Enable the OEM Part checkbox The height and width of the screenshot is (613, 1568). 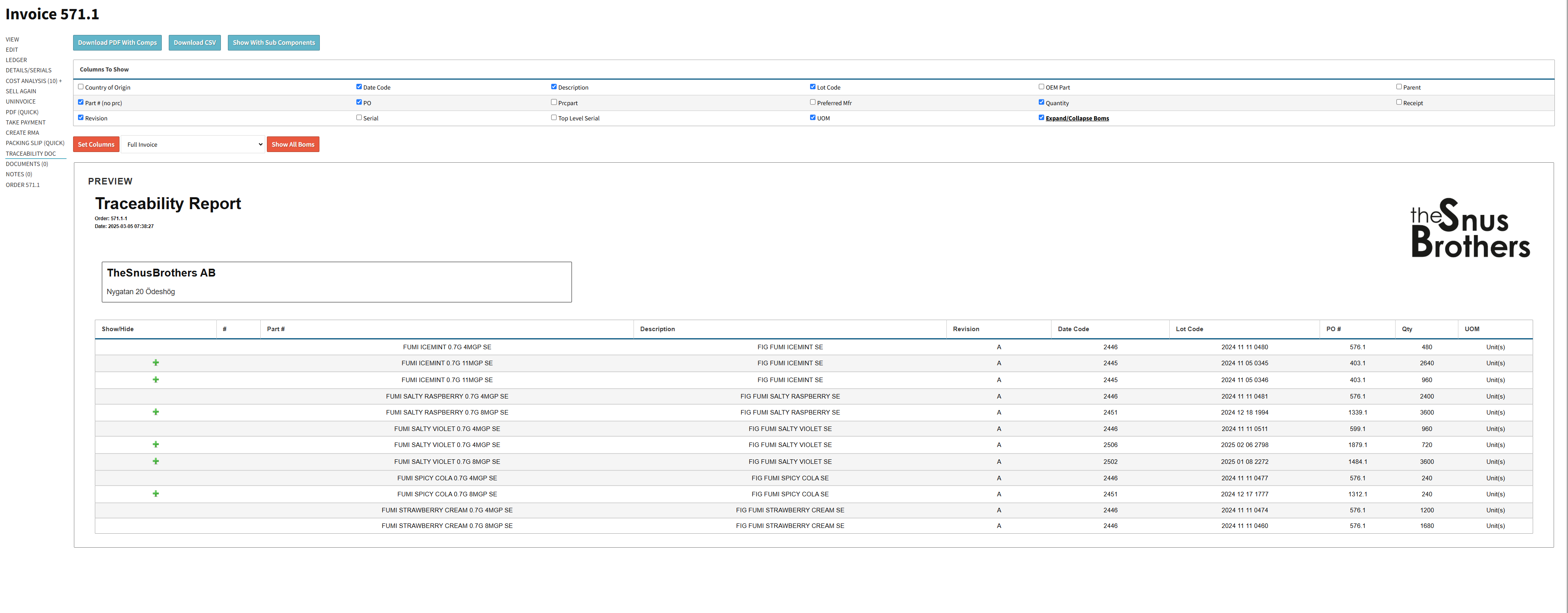tap(1042, 87)
